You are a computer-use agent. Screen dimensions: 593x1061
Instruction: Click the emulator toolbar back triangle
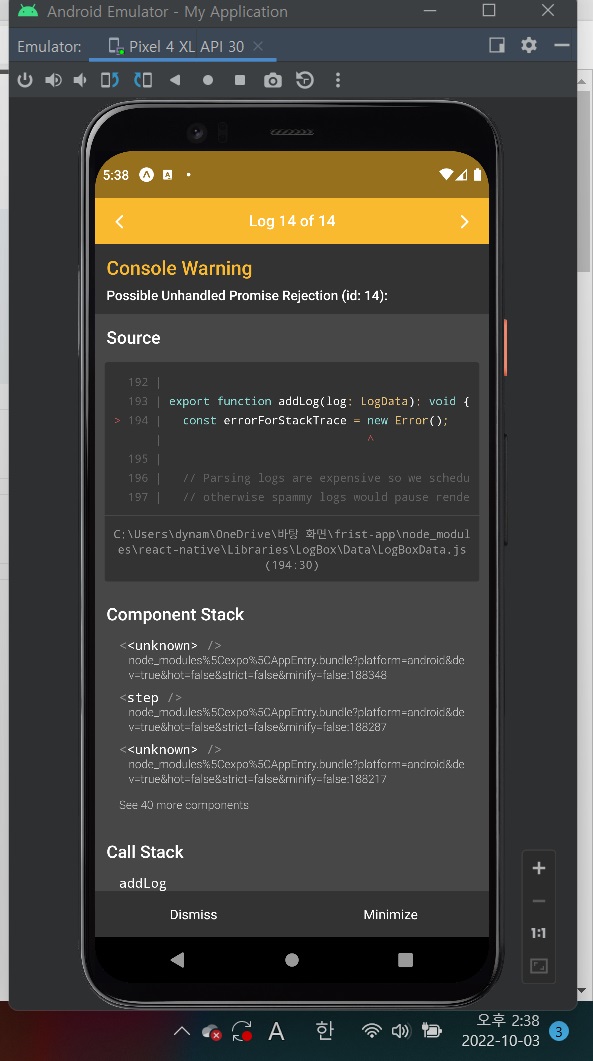(175, 80)
